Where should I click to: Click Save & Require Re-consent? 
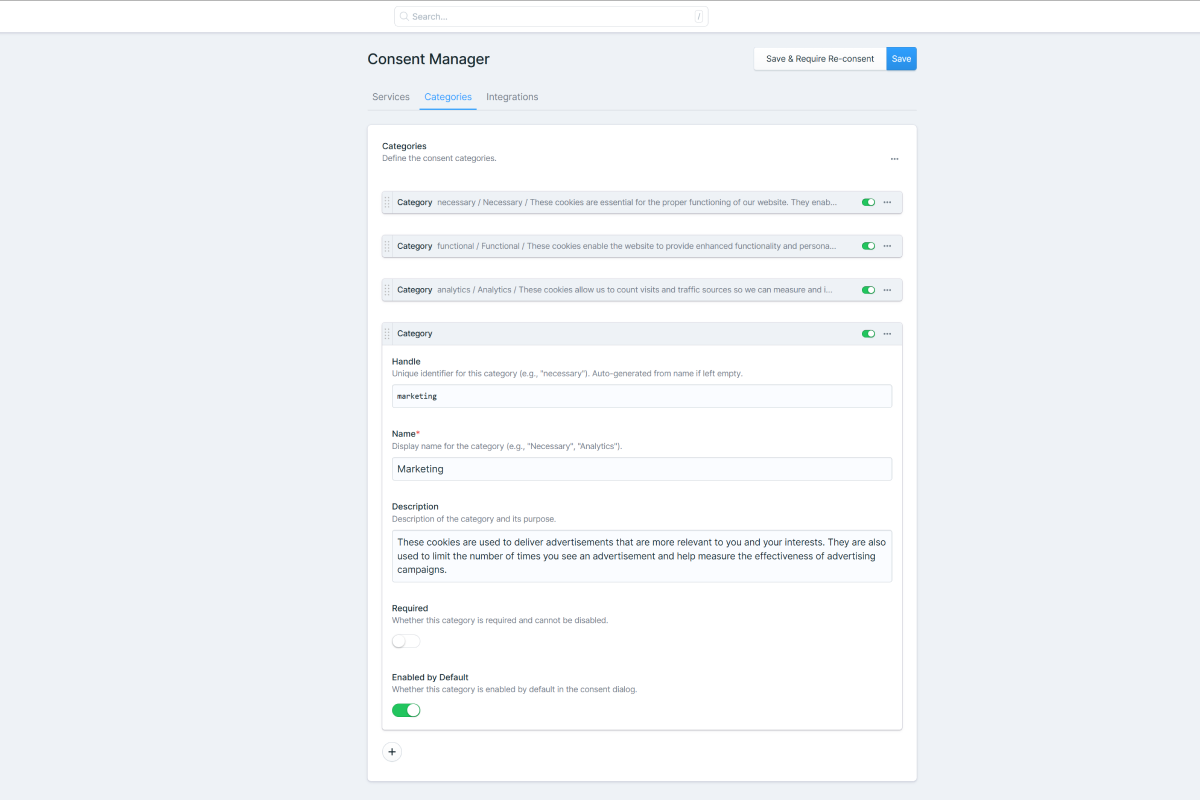(819, 58)
